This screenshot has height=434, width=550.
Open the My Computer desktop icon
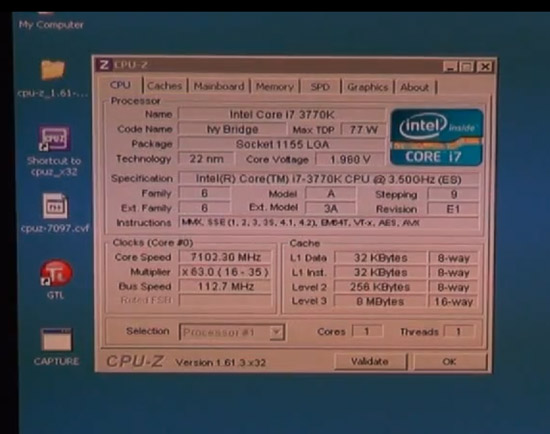[x=51, y=21]
